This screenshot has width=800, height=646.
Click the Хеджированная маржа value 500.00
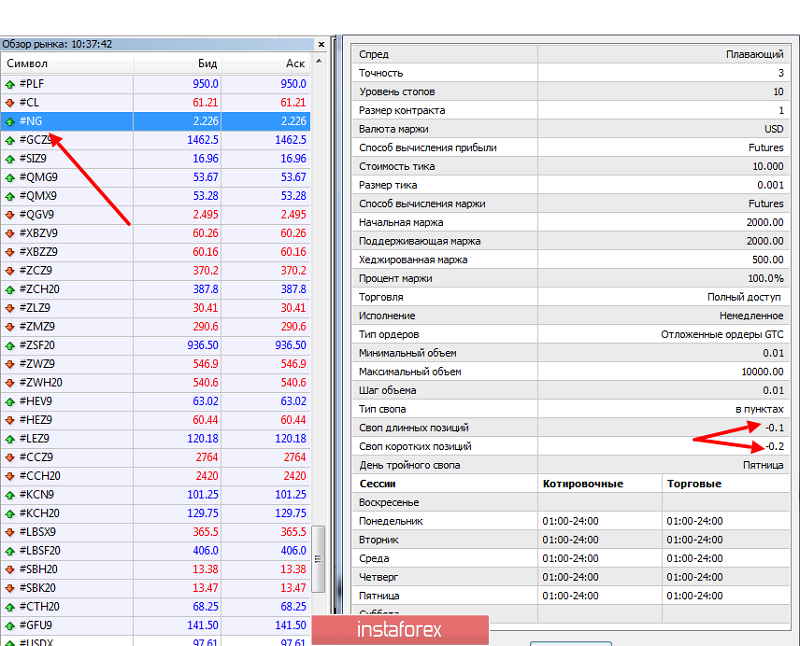(x=768, y=260)
